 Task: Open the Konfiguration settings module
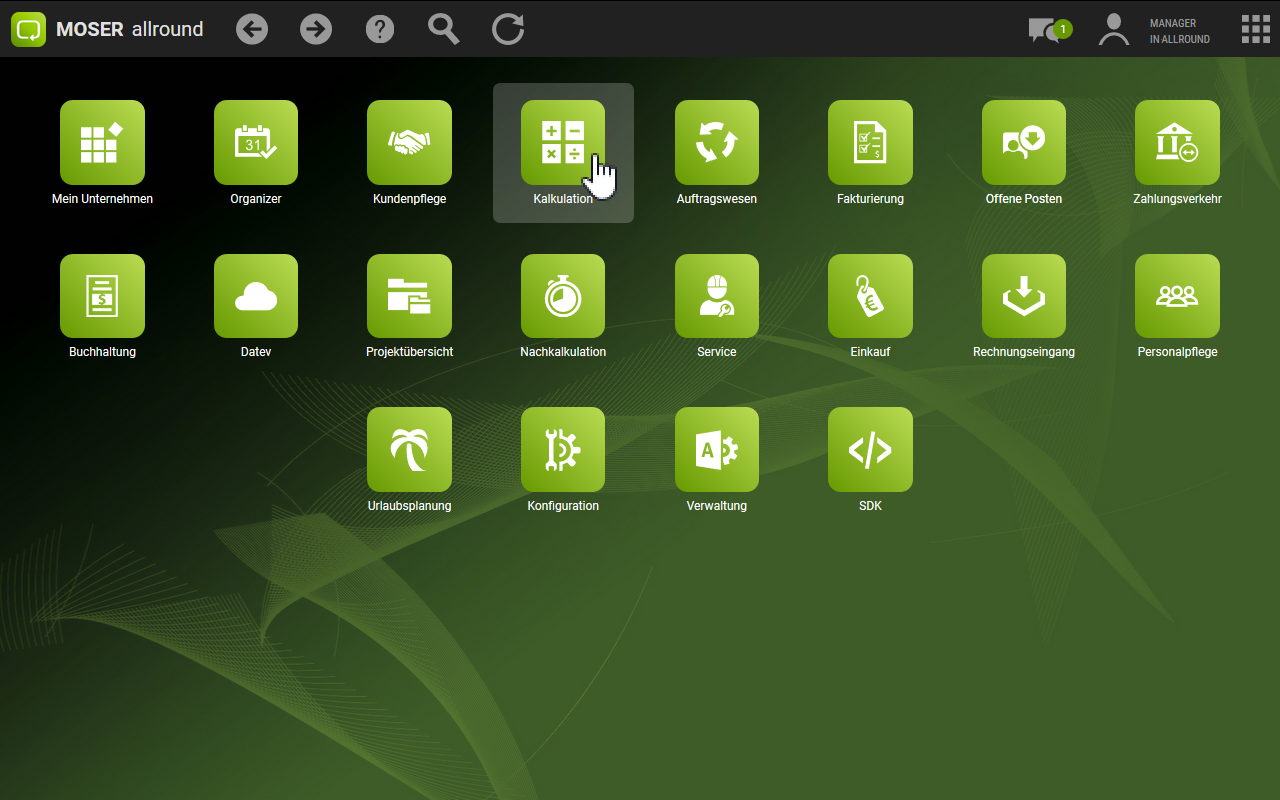pyautogui.click(x=563, y=450)
